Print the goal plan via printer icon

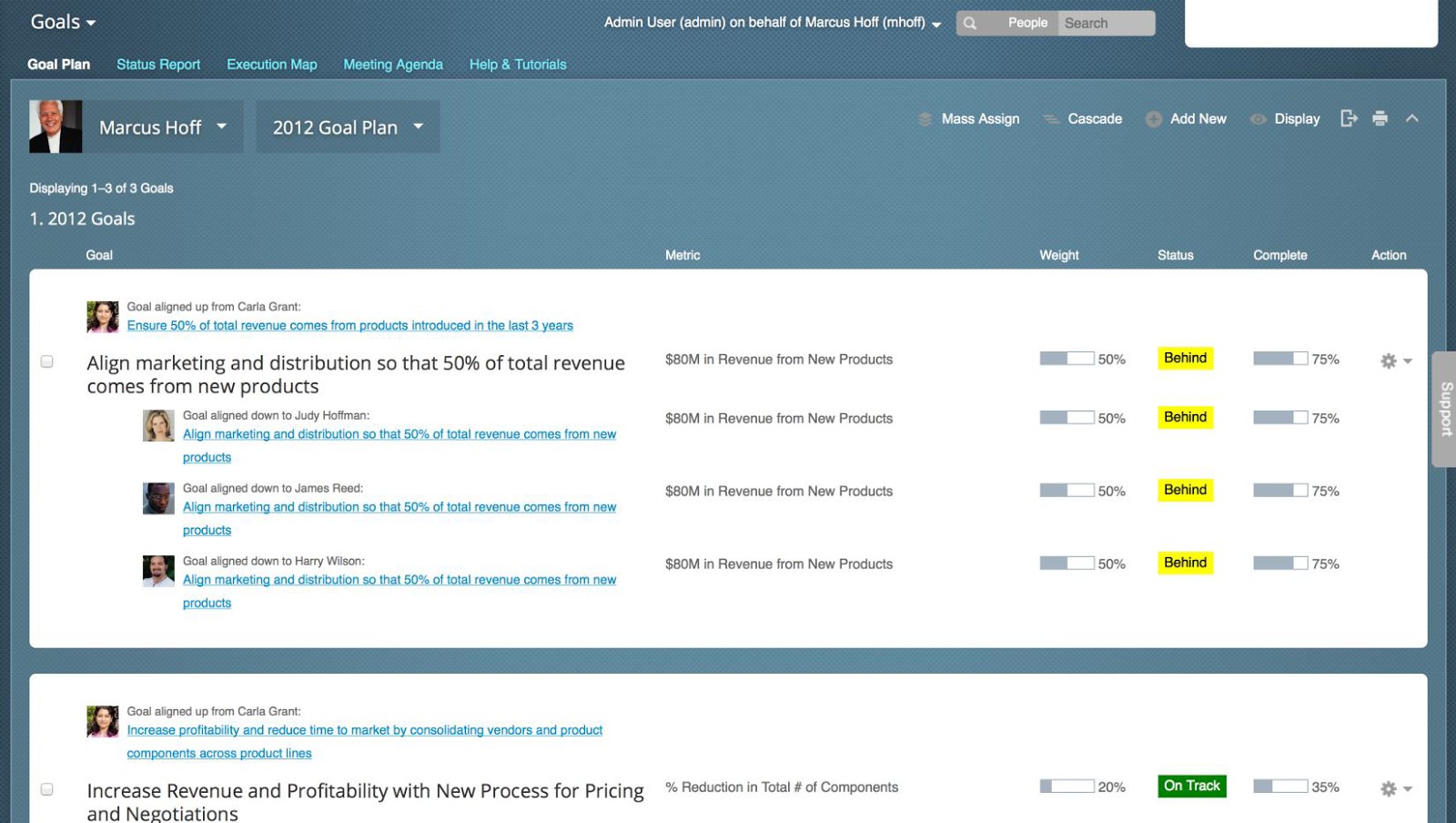[x=1380, y=118]
